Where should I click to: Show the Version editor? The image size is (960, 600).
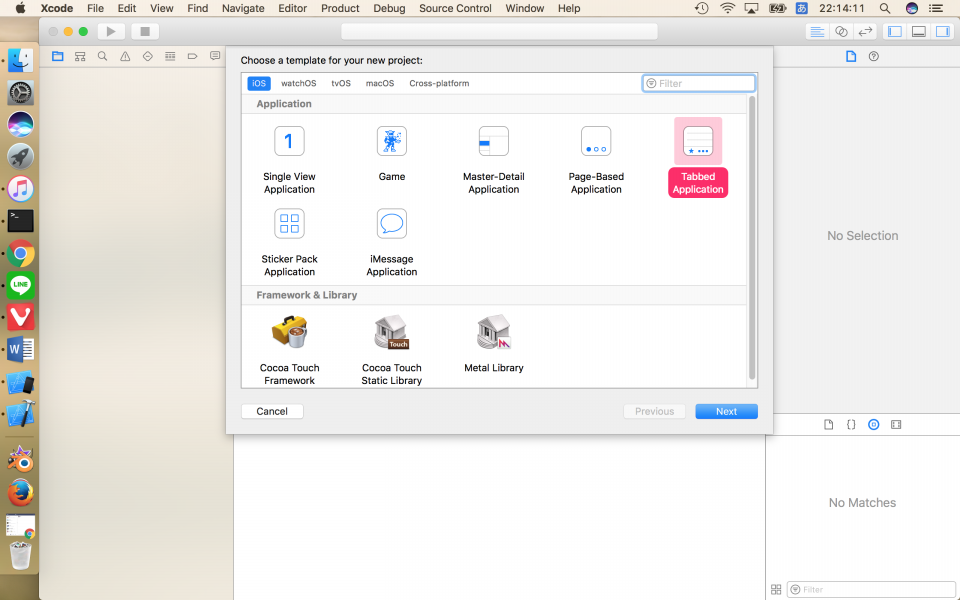pos(865,32)
